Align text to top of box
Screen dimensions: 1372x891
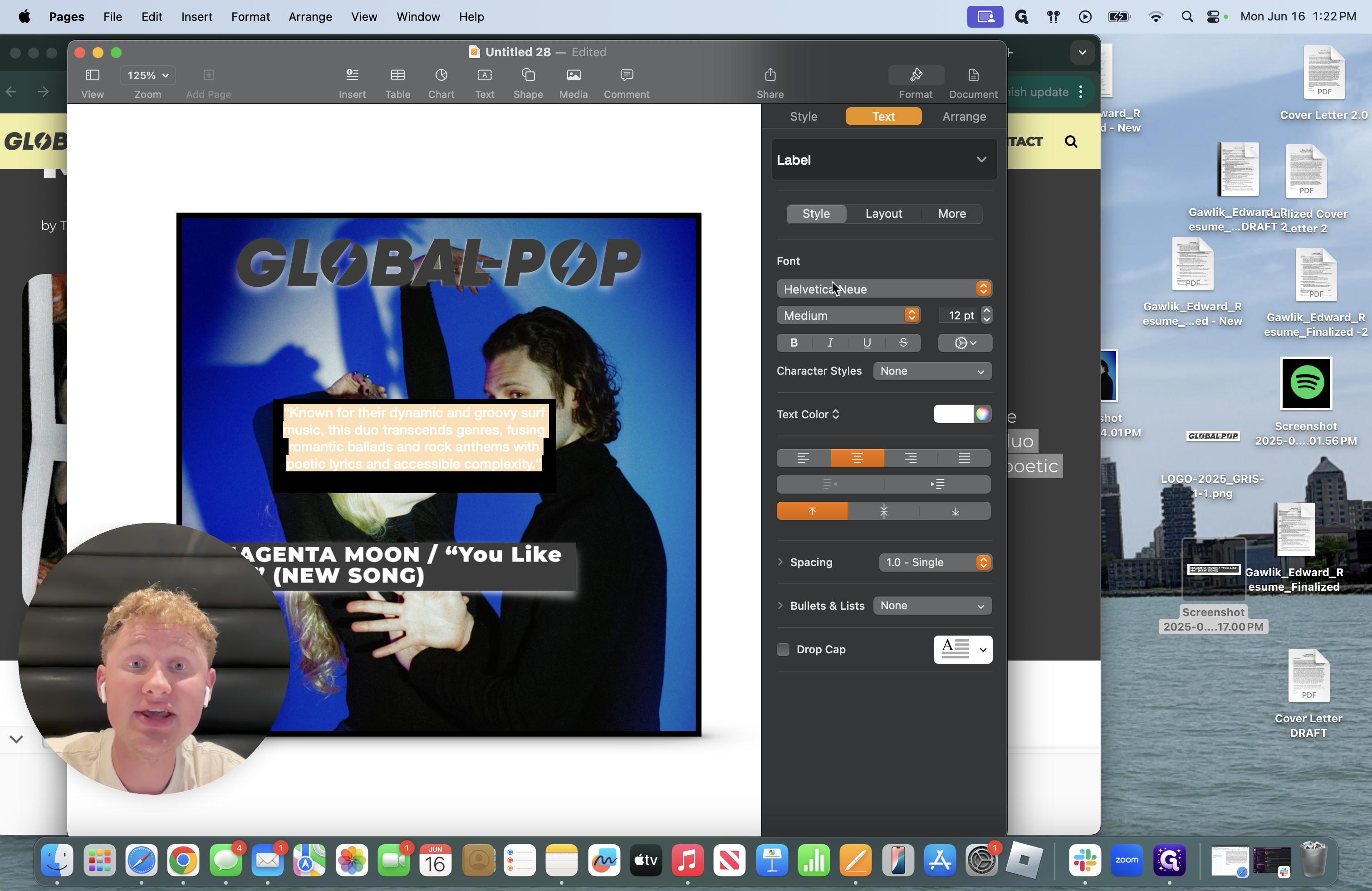(812, 511)
